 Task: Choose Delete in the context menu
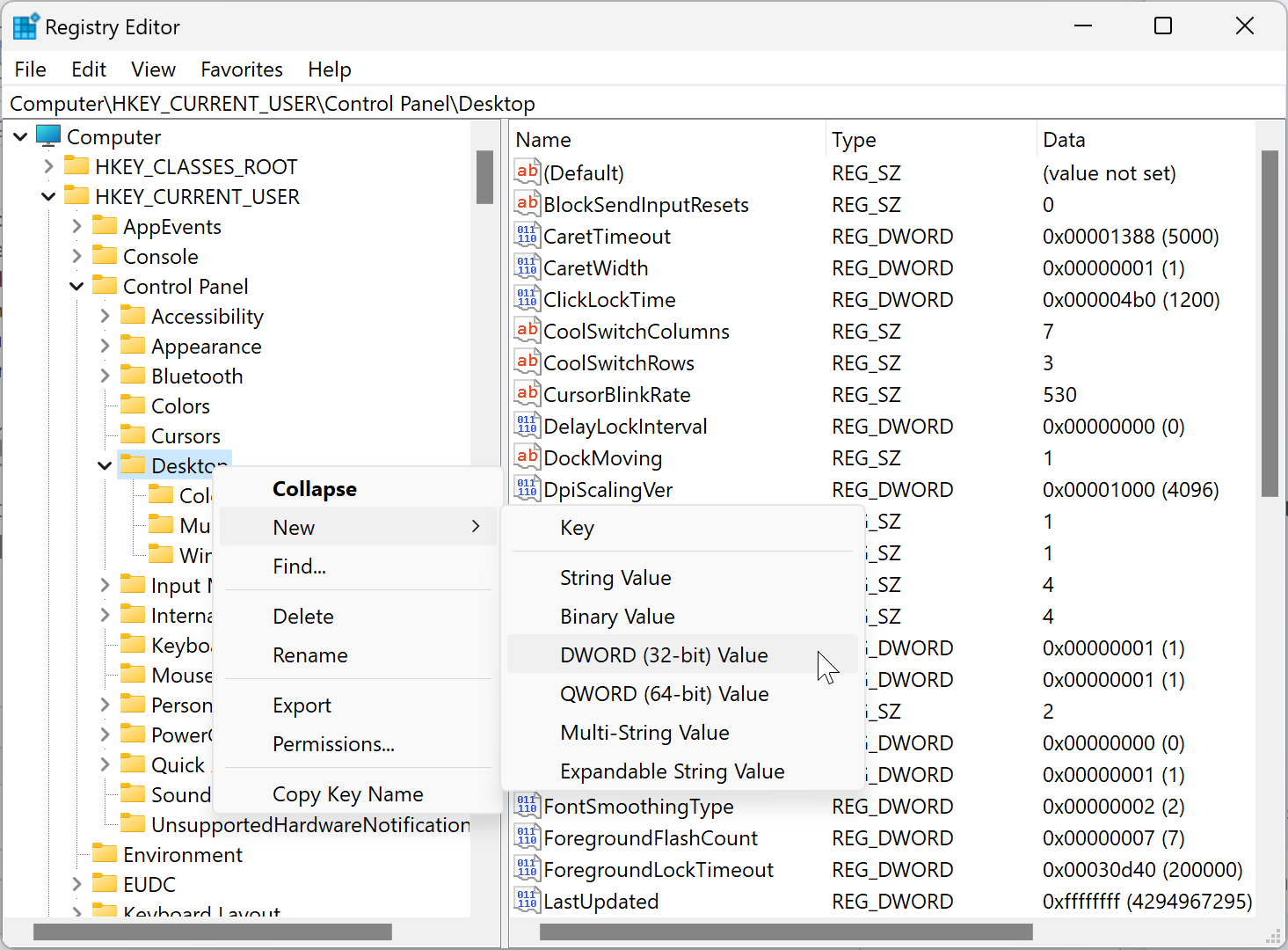pos(358,617)
